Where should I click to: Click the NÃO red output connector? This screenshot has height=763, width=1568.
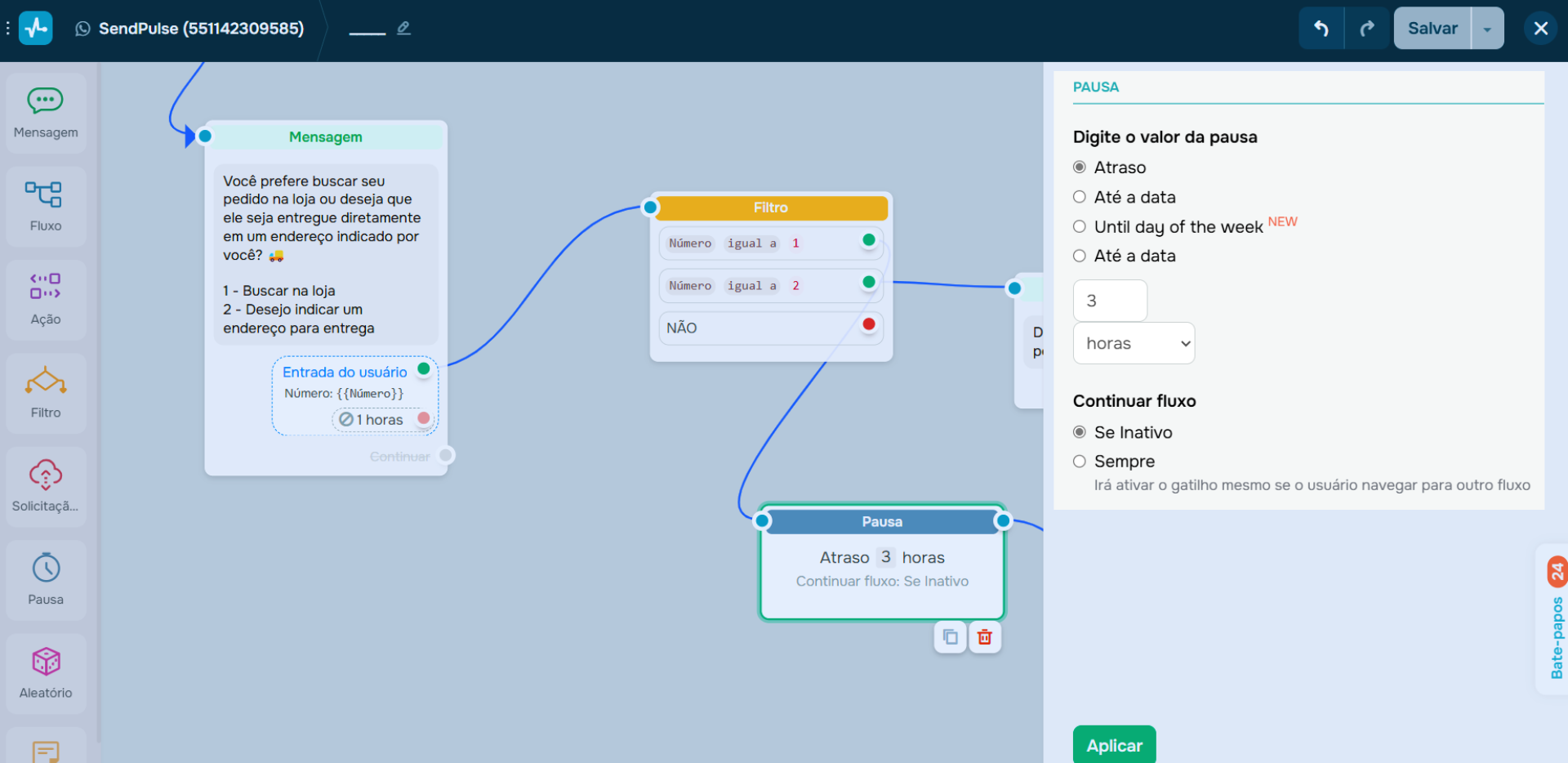[869, 324]
